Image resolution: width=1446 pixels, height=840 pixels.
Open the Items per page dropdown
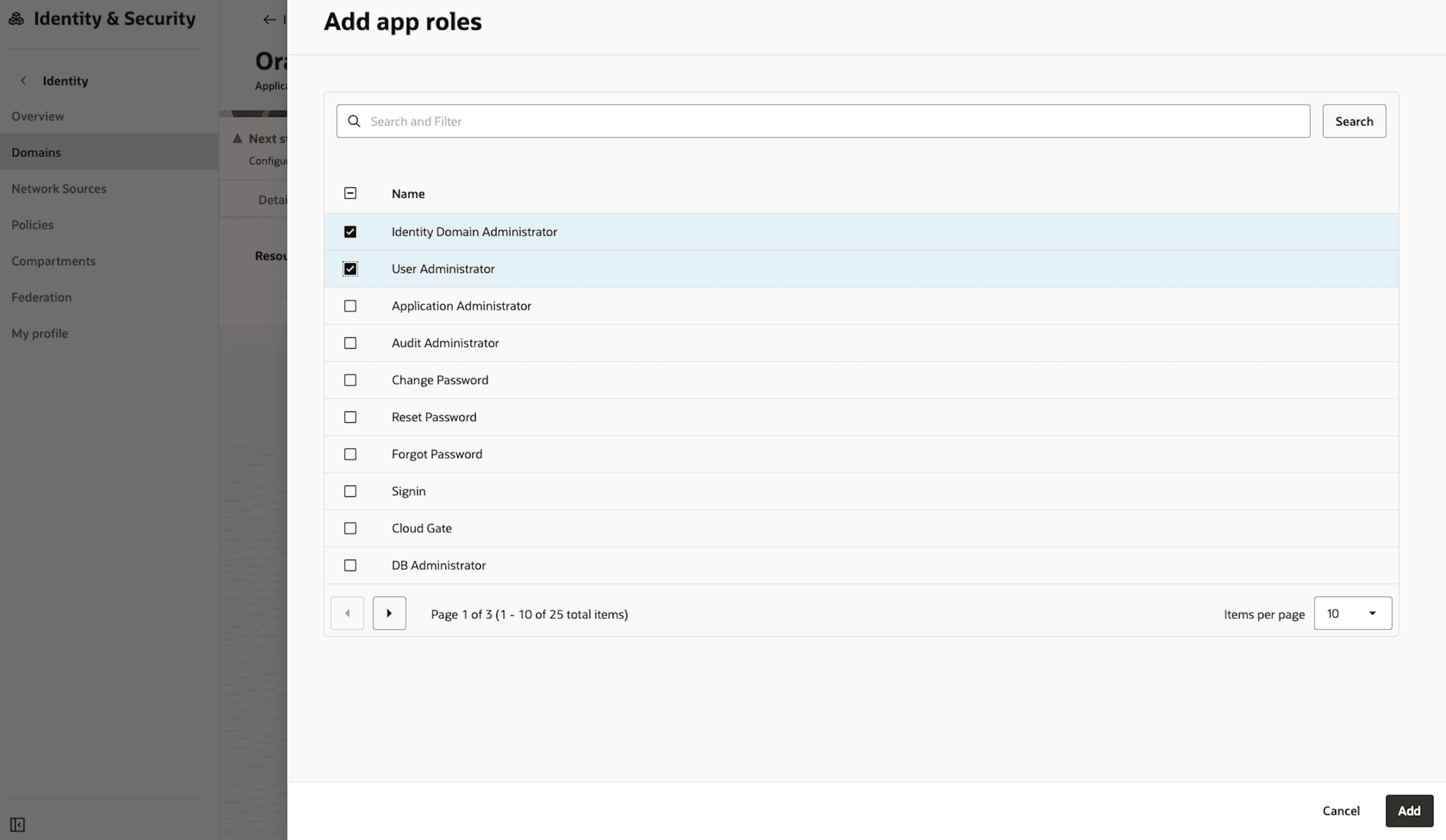click(x=1352, y=613)
